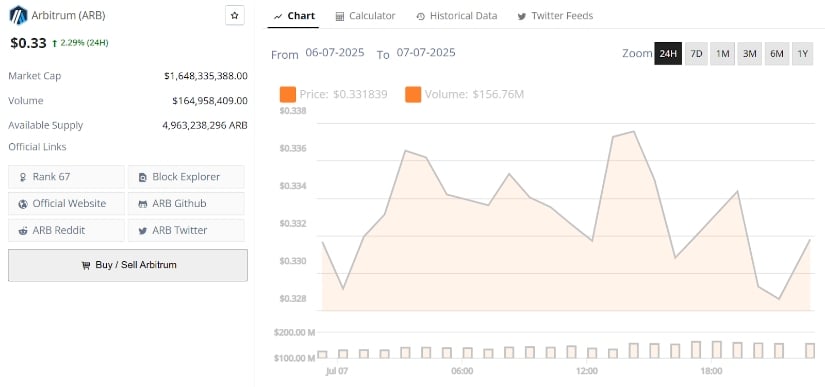The height and width of the screenshot is (387, 825).
Task: Click the Chart tab line icon
Action: click(x=277, y=17)
